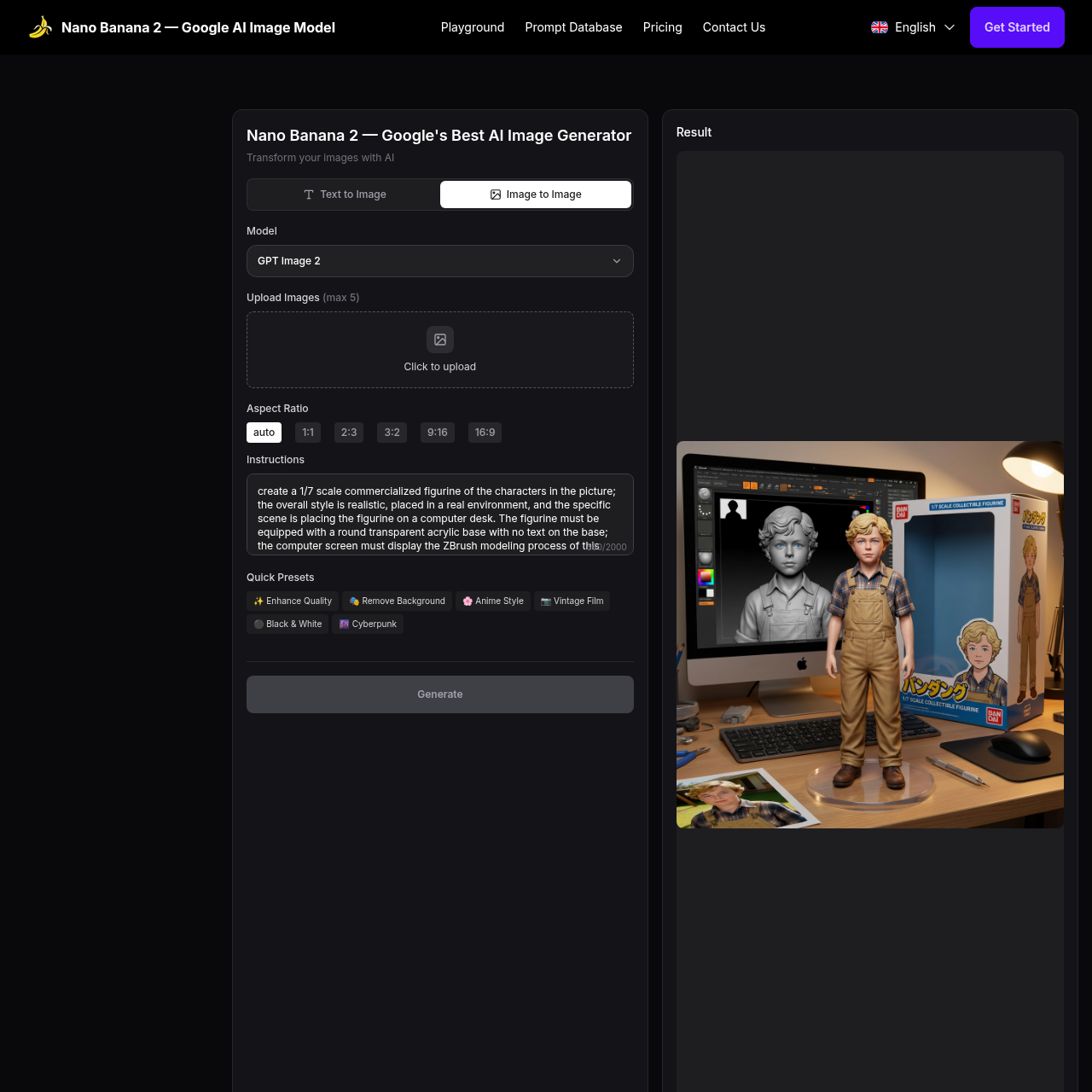
Task: Click the upload images drop area
Action: [440, 350]
